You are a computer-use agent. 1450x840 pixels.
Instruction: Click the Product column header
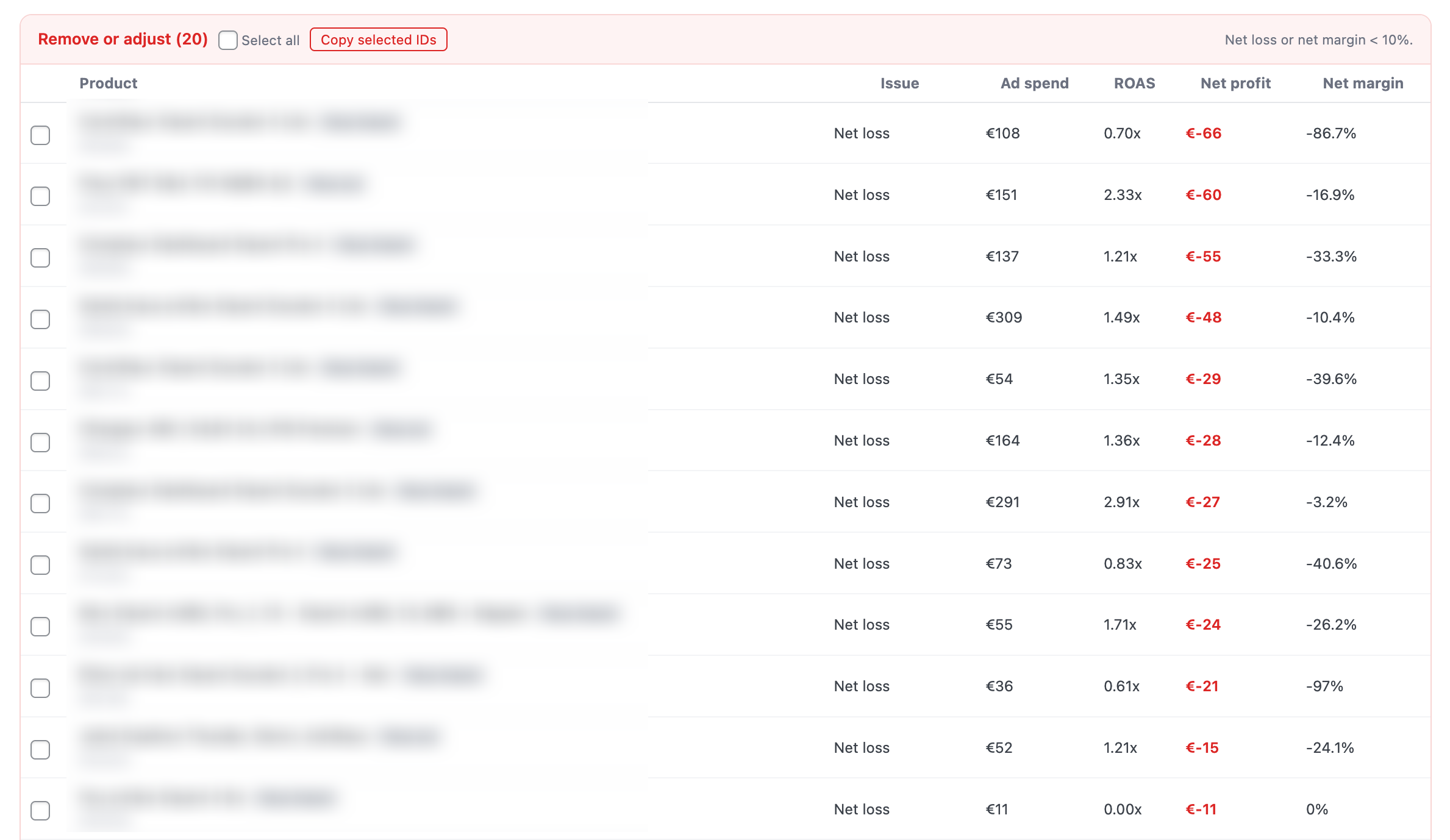coord(109,84)
